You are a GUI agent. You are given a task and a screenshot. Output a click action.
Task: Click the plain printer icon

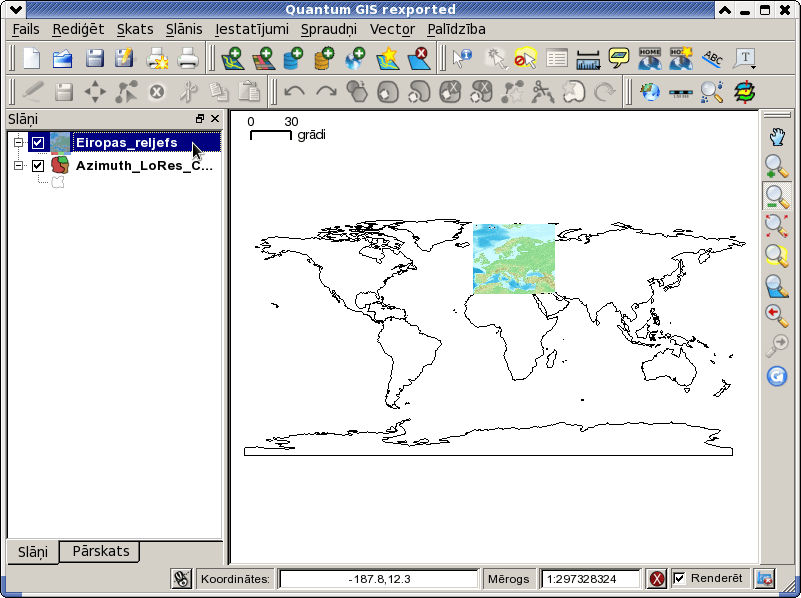(187, 58)
